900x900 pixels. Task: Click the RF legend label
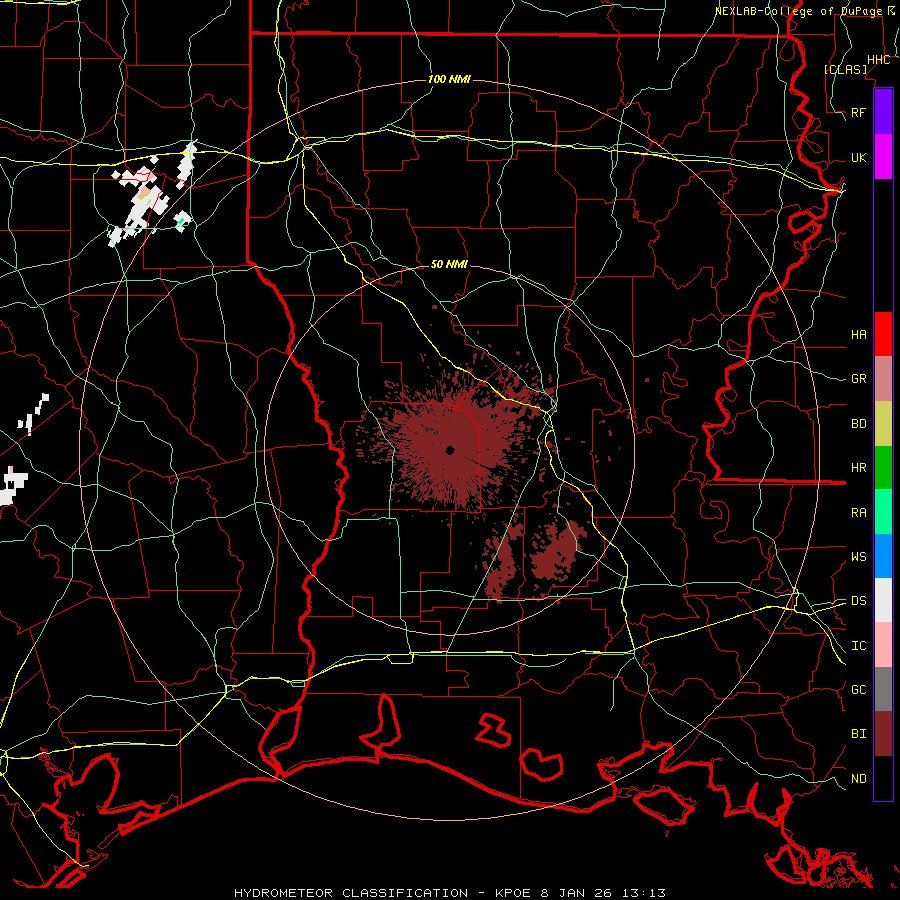click(x=858, y=112)
